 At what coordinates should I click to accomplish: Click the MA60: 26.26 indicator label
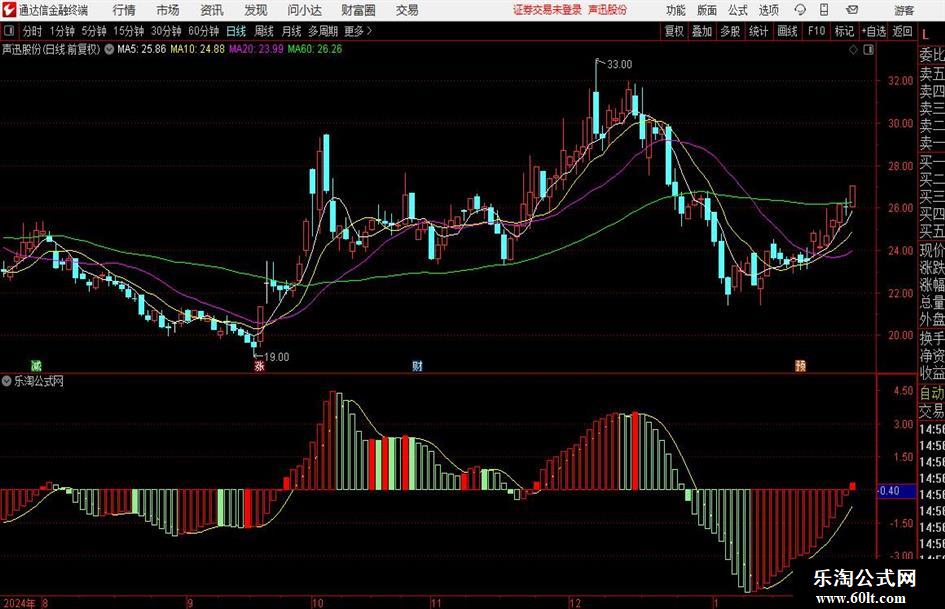tap(315, 49)
